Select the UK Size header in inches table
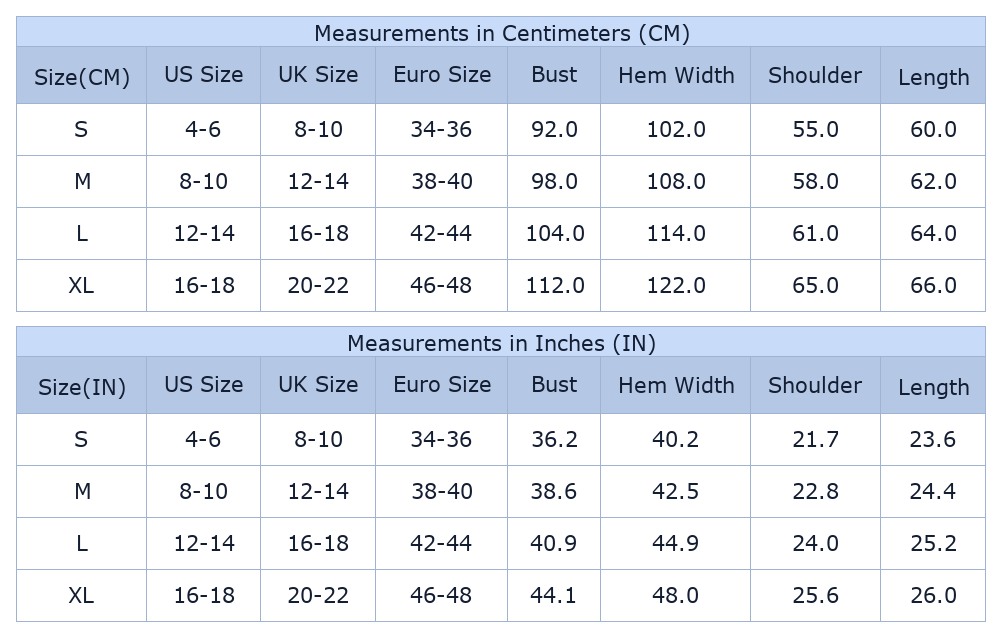The image size is (1001, 642). tap(318, 385)
